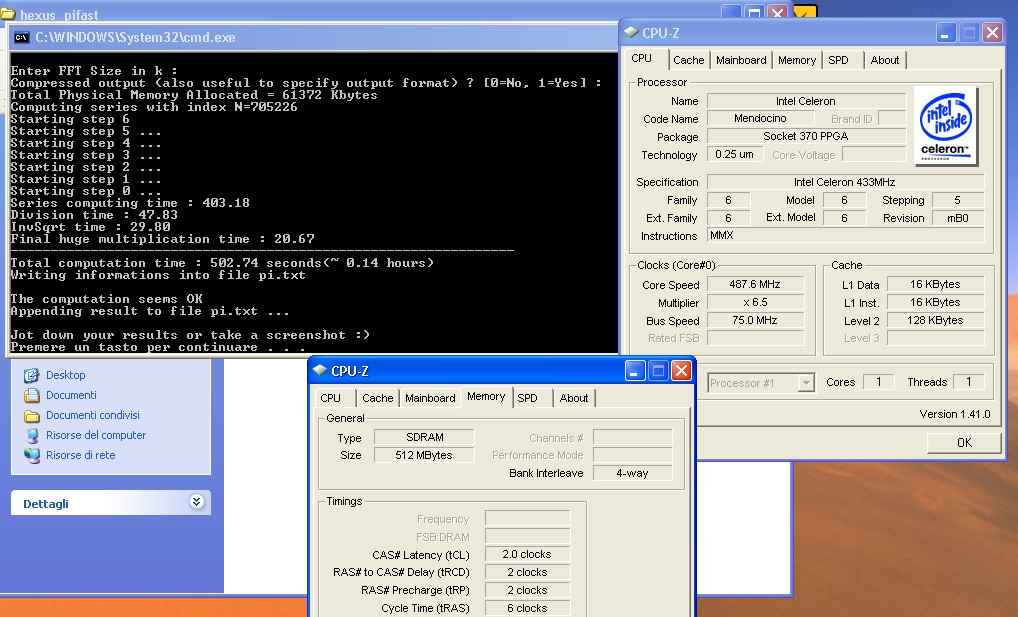Image resolution: width=1018 pixels, height=617 pixels.
Task: Click the CAS# Latency value 2.0 clocks
Action: click(527, 555)
